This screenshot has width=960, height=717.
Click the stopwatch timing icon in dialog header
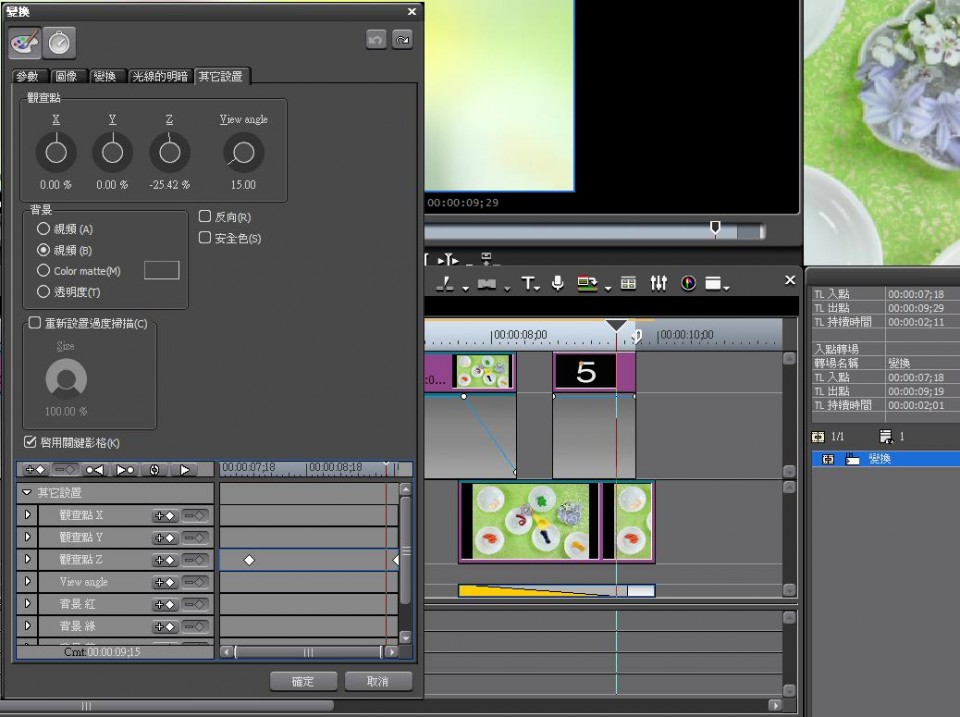click(59, 42)
